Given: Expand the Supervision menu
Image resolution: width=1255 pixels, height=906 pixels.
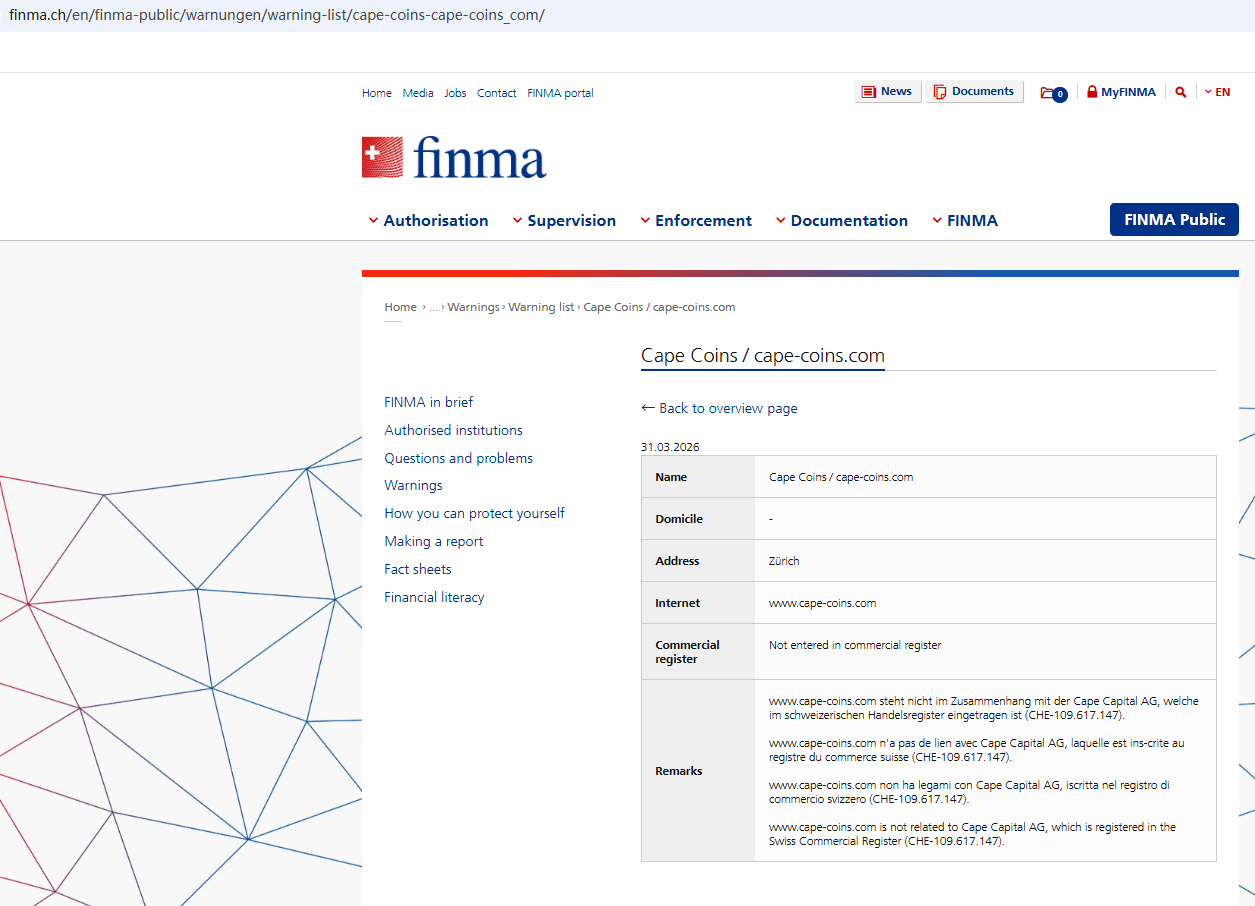Looking at the screenshot, I should [564, 221].
